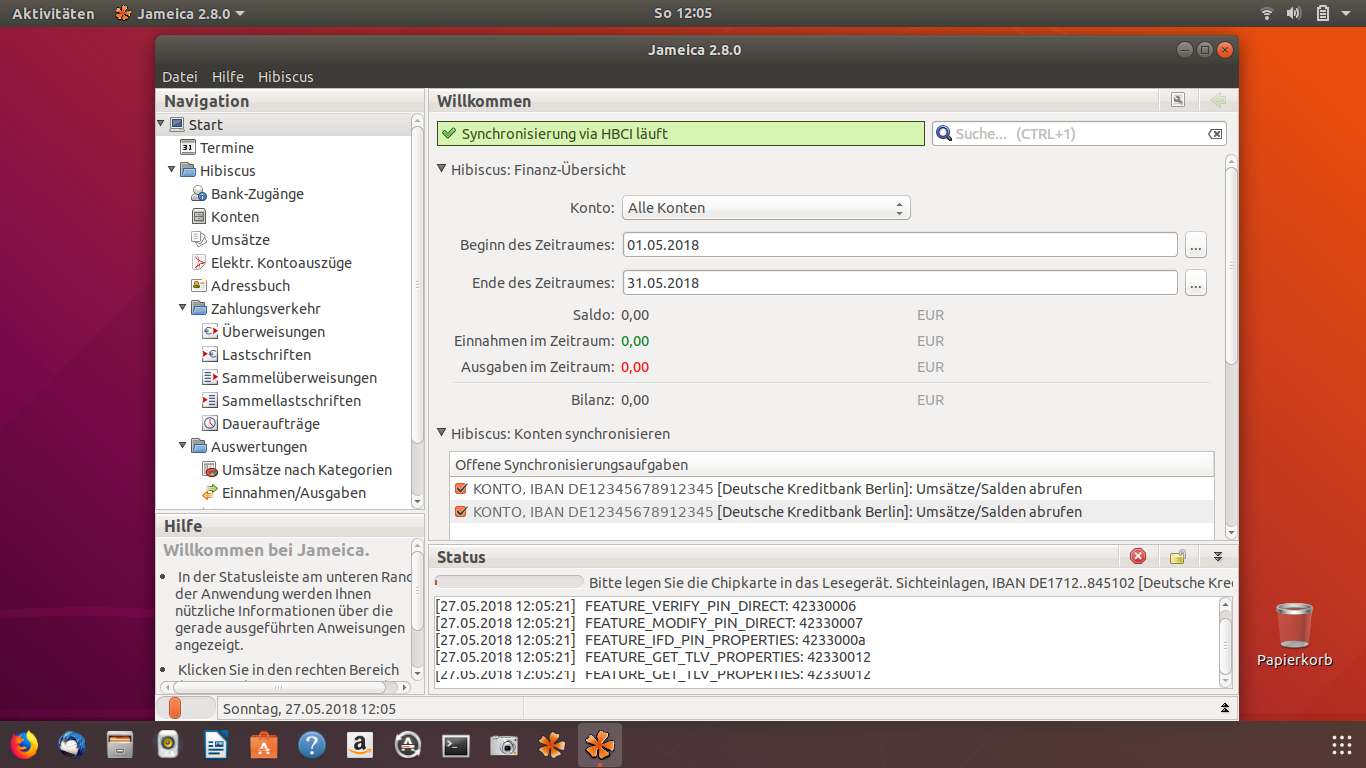Open the clock menu 'So 12:05'

[x=683, y=13]
